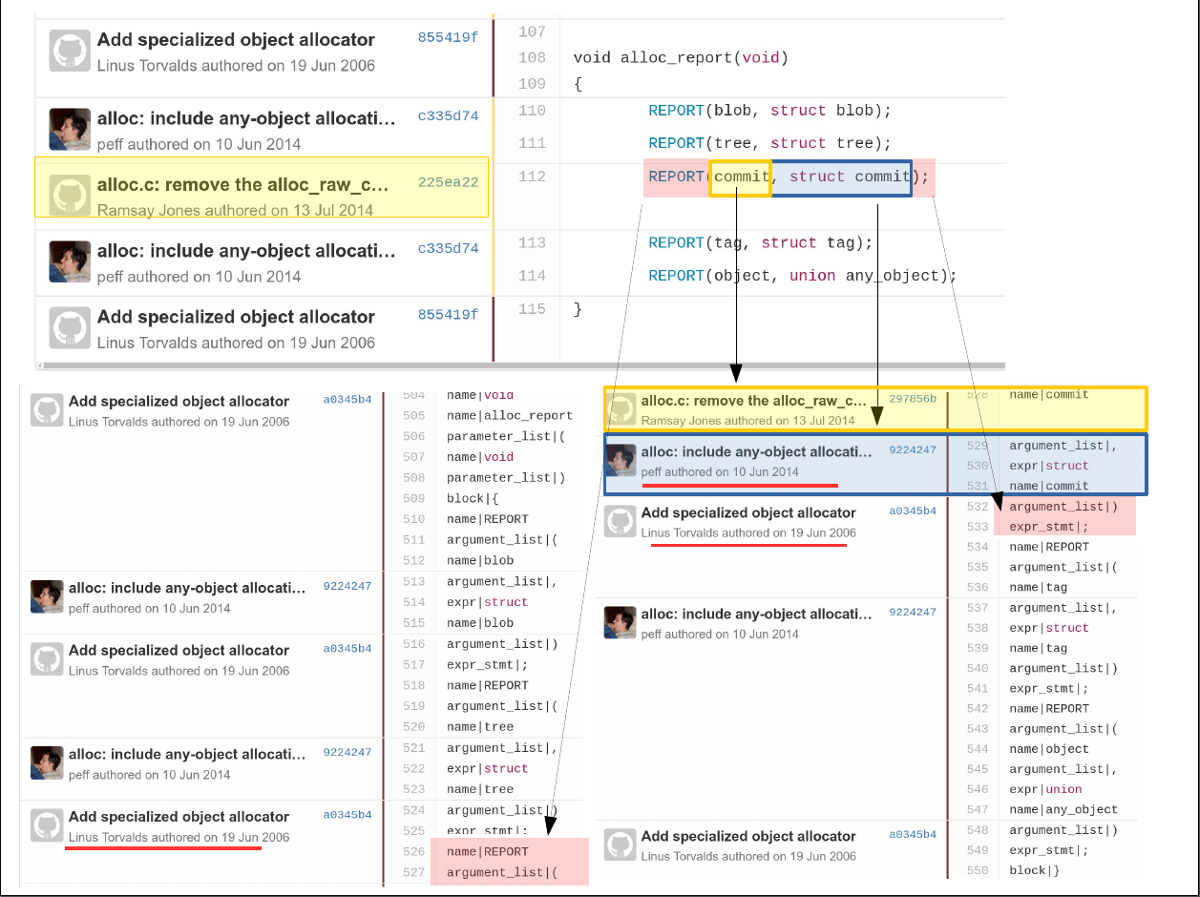Click peff avatar beside code line 113
Viewport: 1200px width, 897px height.
click(70, 262)
